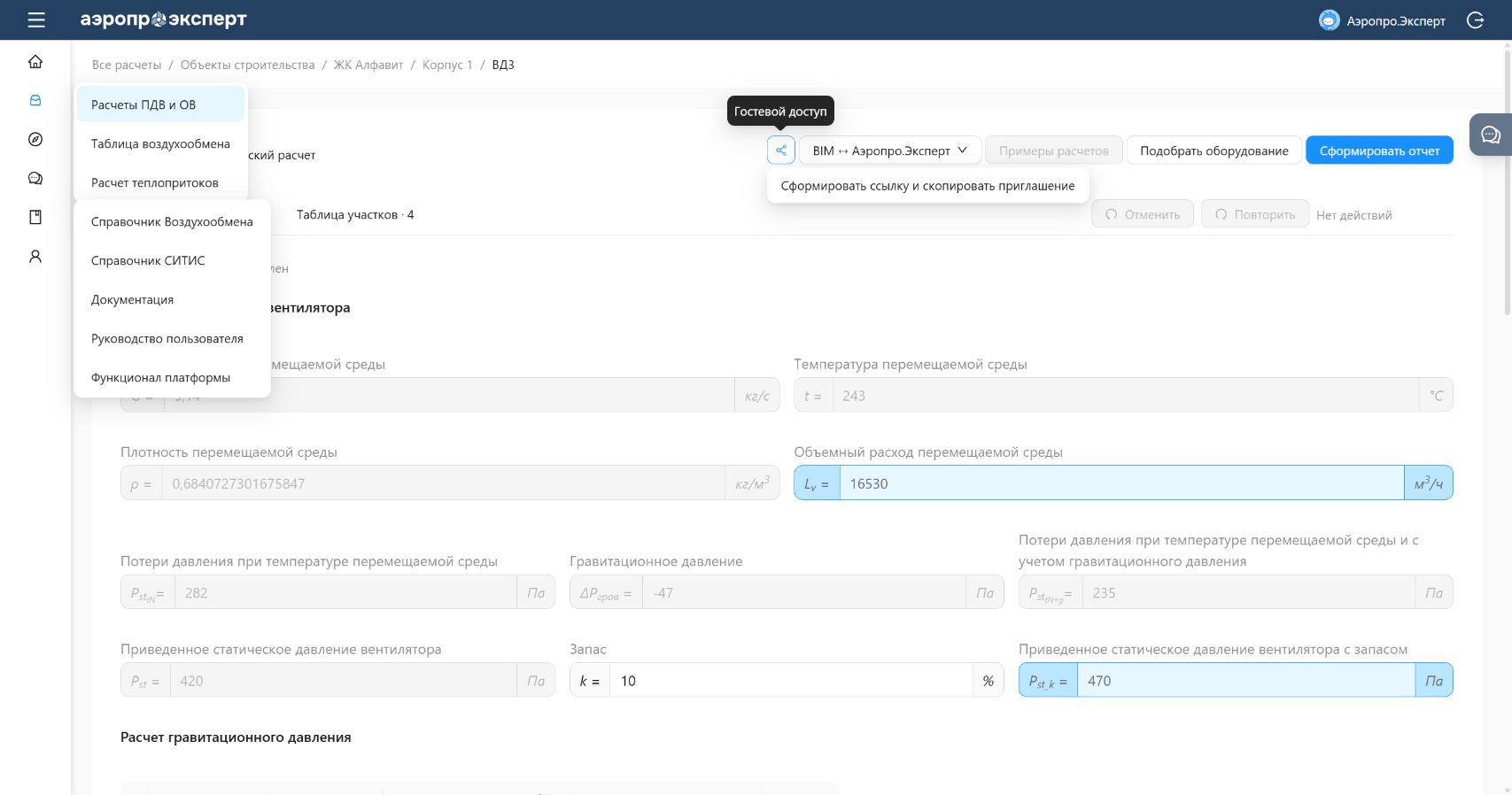Click the volumetric flow Lv input field
This screenshot has width=1512, height=795.
click(1122, 483)
